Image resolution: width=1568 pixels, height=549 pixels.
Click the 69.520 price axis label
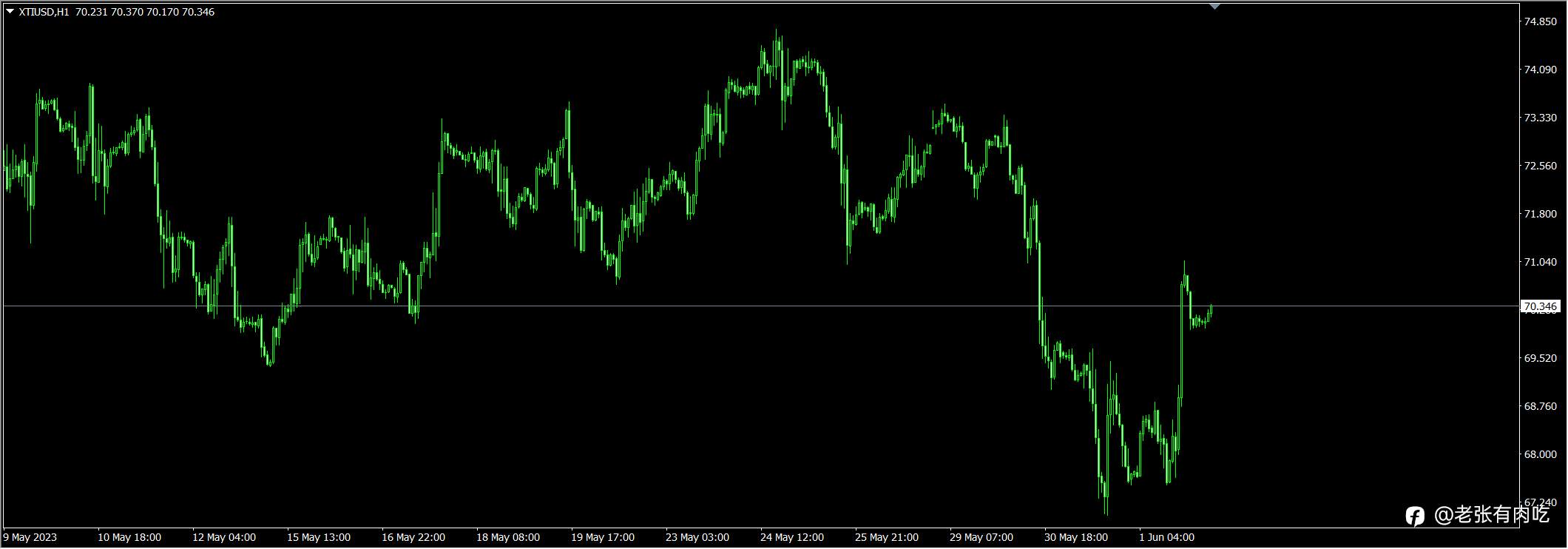(x=1540, y=358)
